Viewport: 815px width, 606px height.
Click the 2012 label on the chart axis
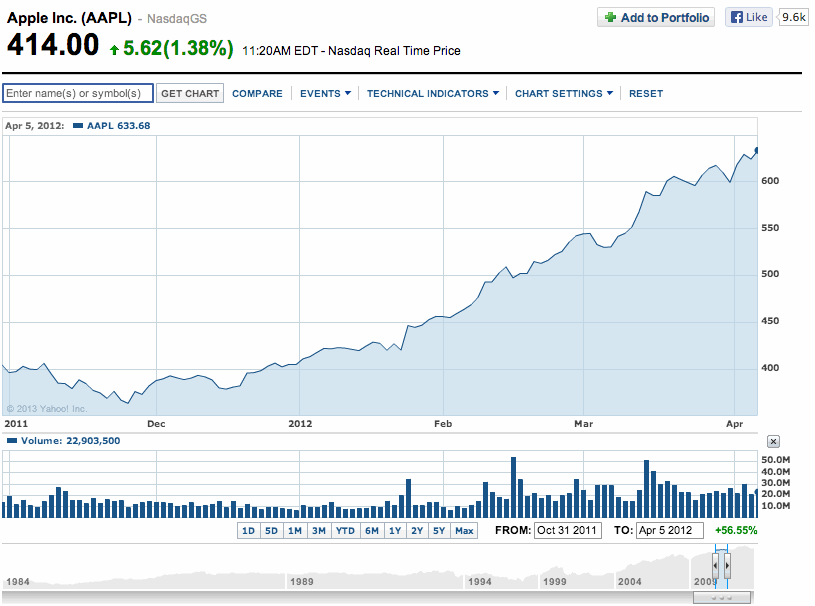click(x=300, y=424)
